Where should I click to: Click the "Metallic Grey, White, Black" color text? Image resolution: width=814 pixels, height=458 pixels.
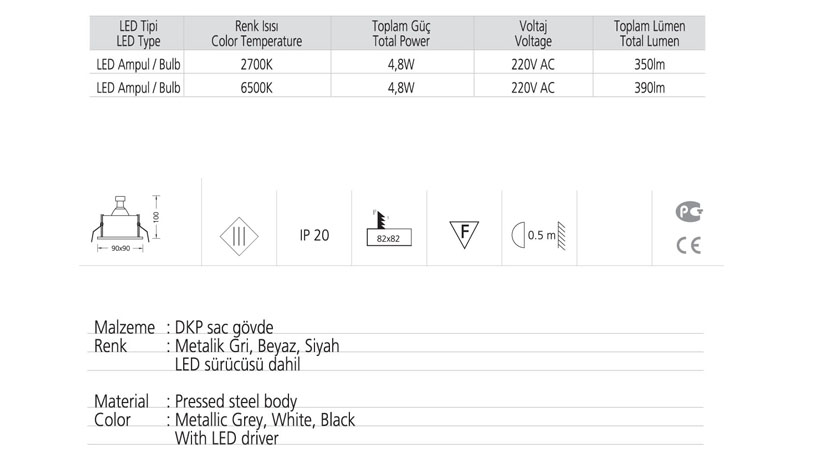[265, 420]
